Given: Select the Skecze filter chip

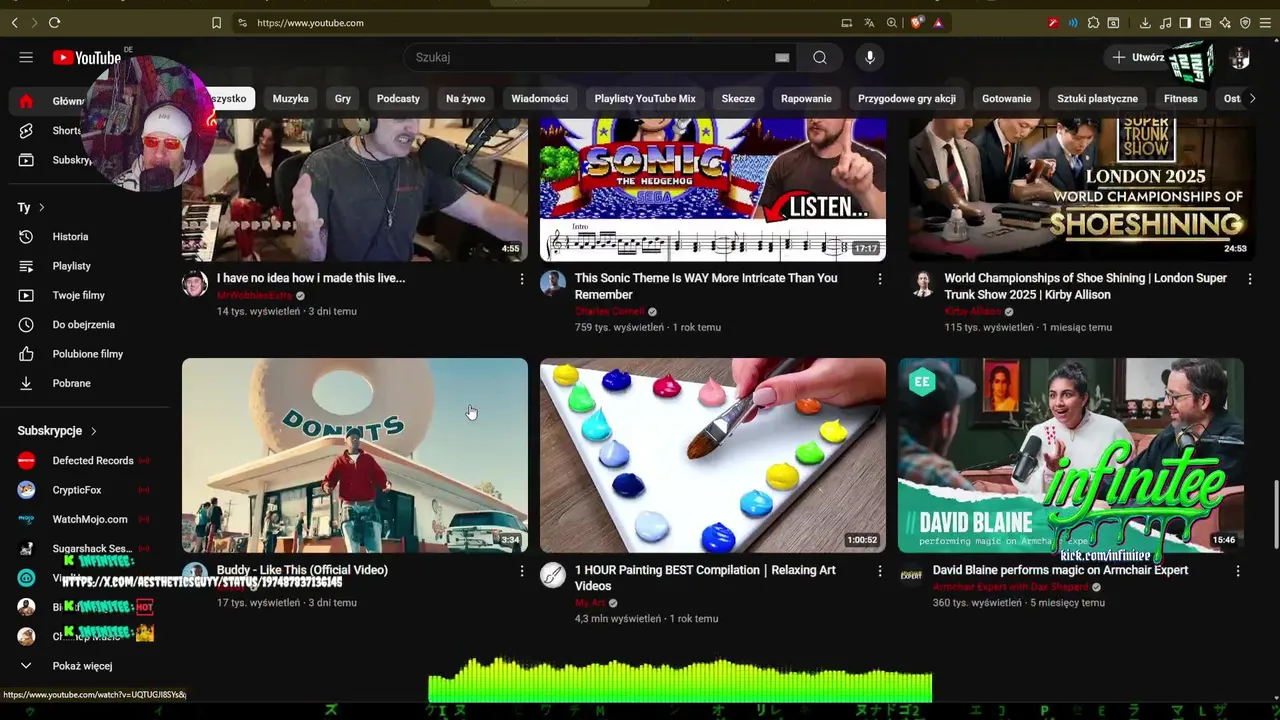Looking at the screenshot, I should tap(738, 98).
